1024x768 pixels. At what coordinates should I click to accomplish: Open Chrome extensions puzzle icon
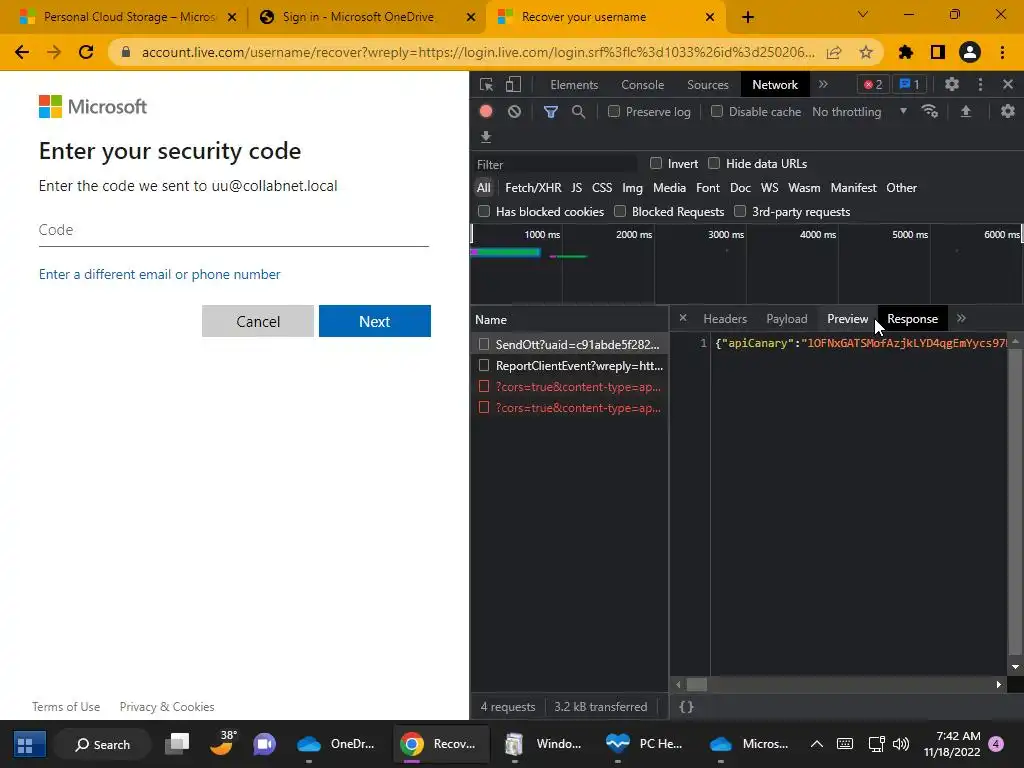906,52
